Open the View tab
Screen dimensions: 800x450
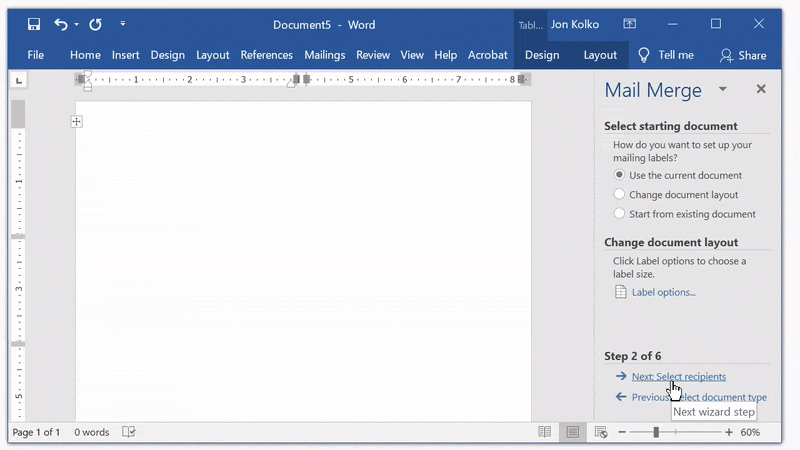point(412,55)
